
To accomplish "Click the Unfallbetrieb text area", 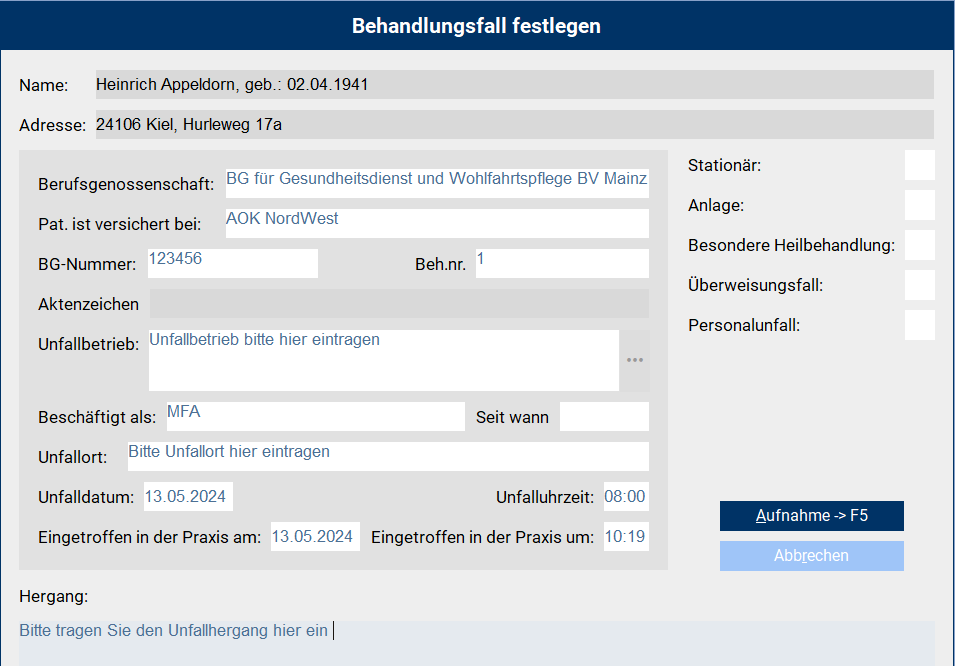I will [x=383, y=360].
